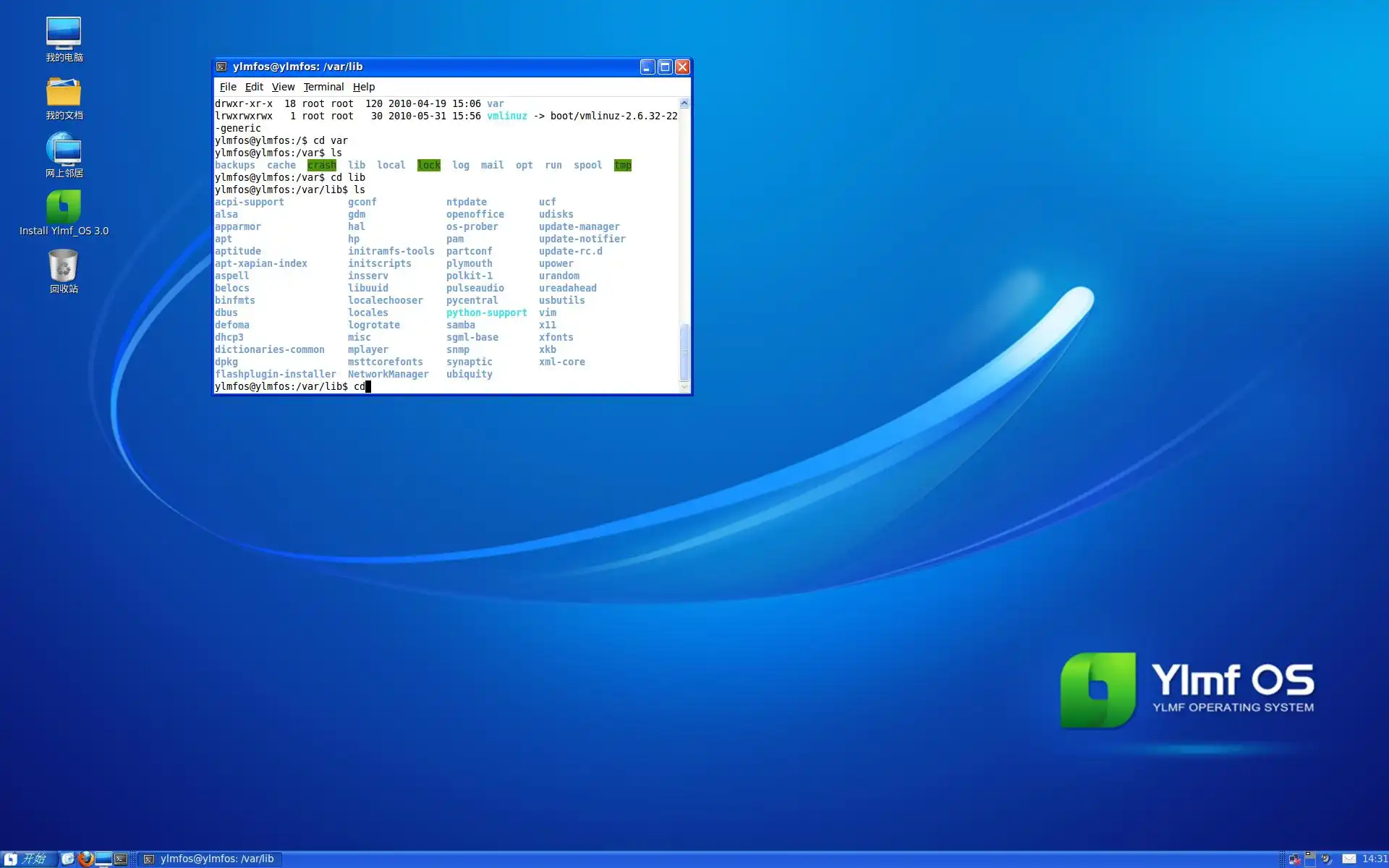
Task: Click the mail envelope tray icon
Action: (1348, 859)
